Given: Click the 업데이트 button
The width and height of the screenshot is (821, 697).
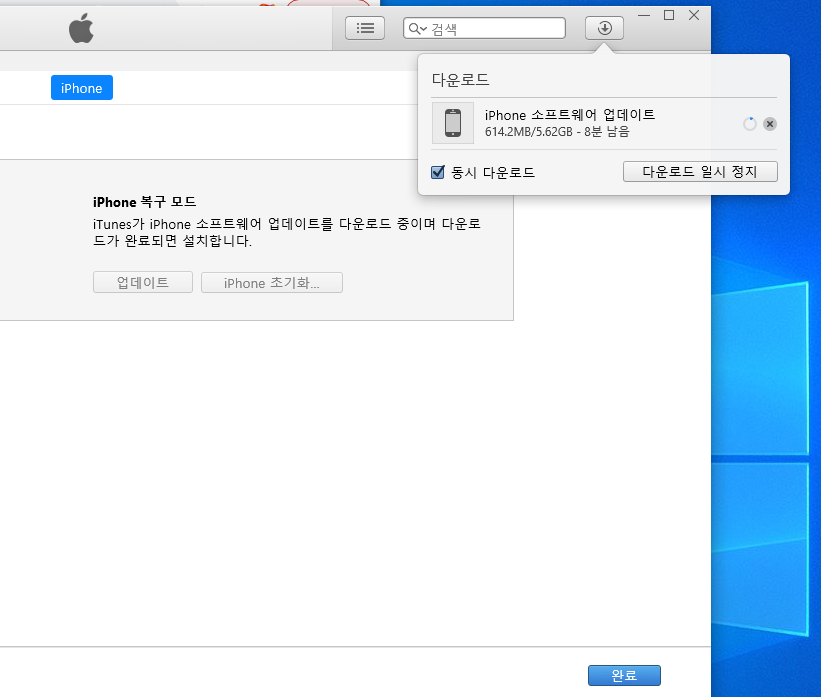Looking at the screenshot, I should point(143,283).
